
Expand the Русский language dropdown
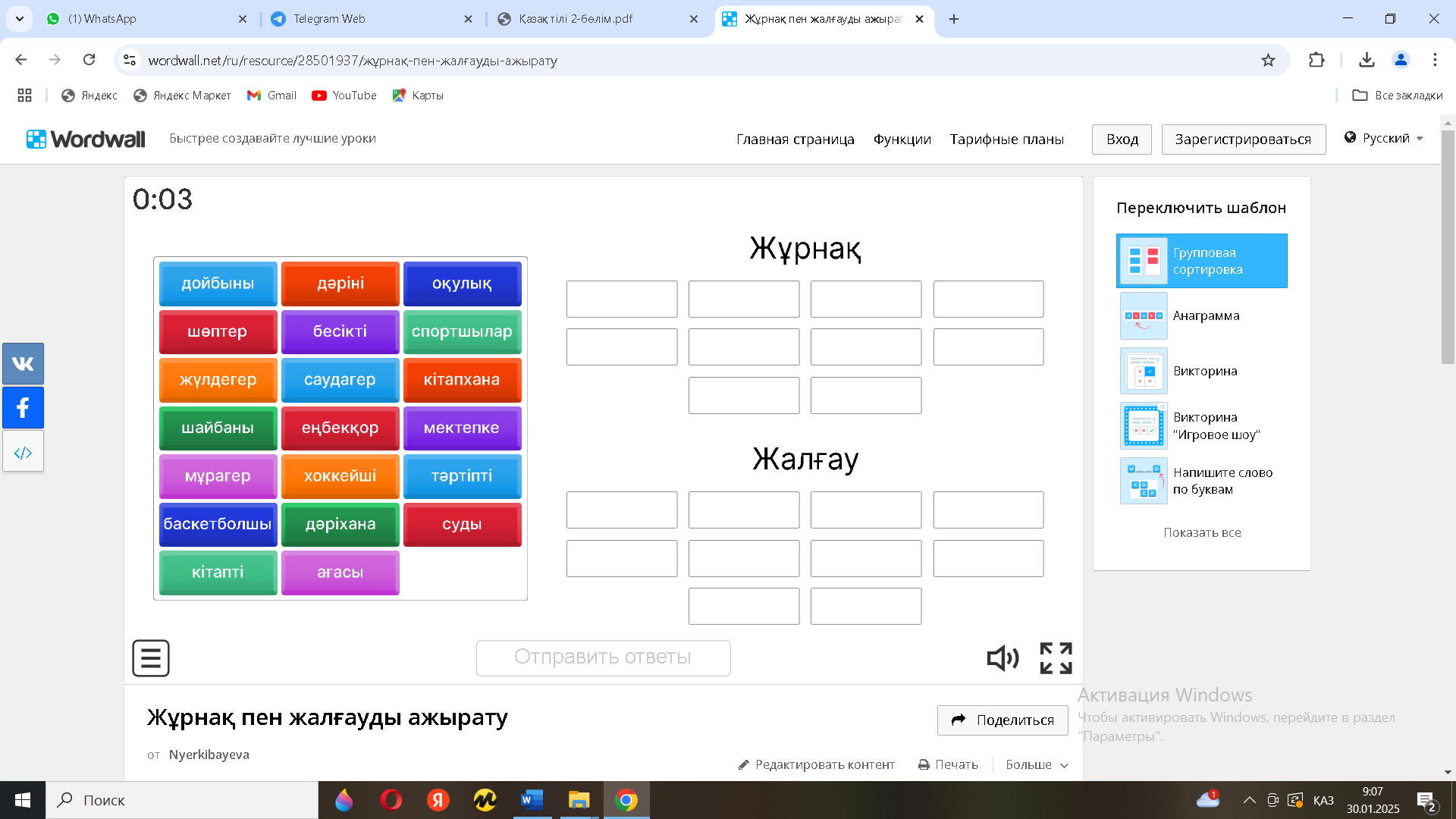(1385, 138)
